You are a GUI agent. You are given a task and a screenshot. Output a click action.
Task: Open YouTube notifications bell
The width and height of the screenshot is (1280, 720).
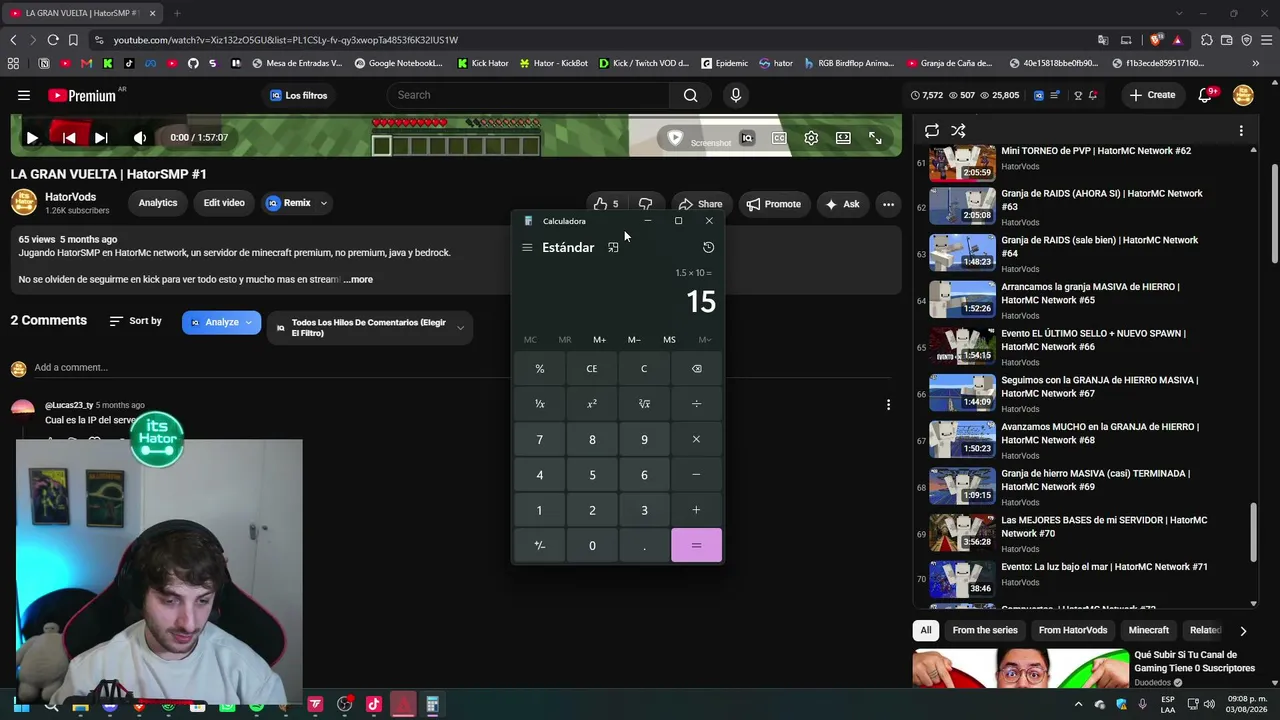(x=1207, y=95)
